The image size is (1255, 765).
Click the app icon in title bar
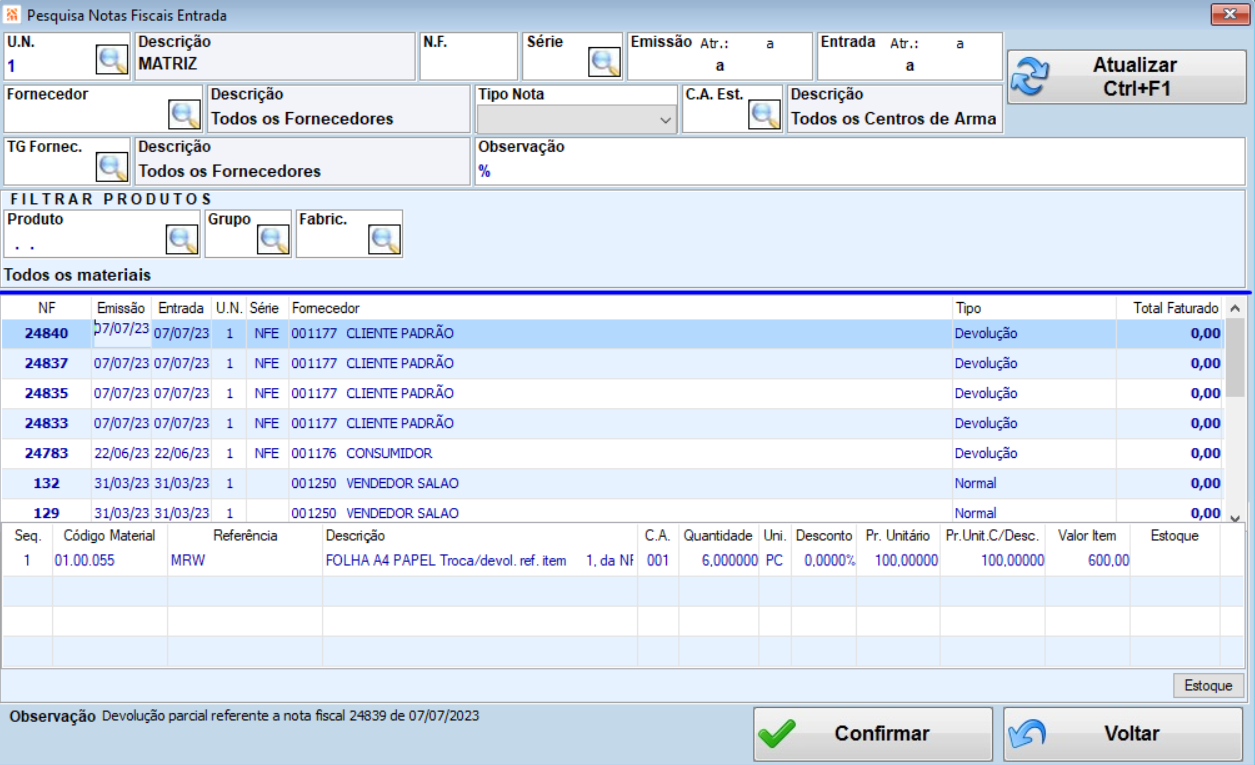12,15
